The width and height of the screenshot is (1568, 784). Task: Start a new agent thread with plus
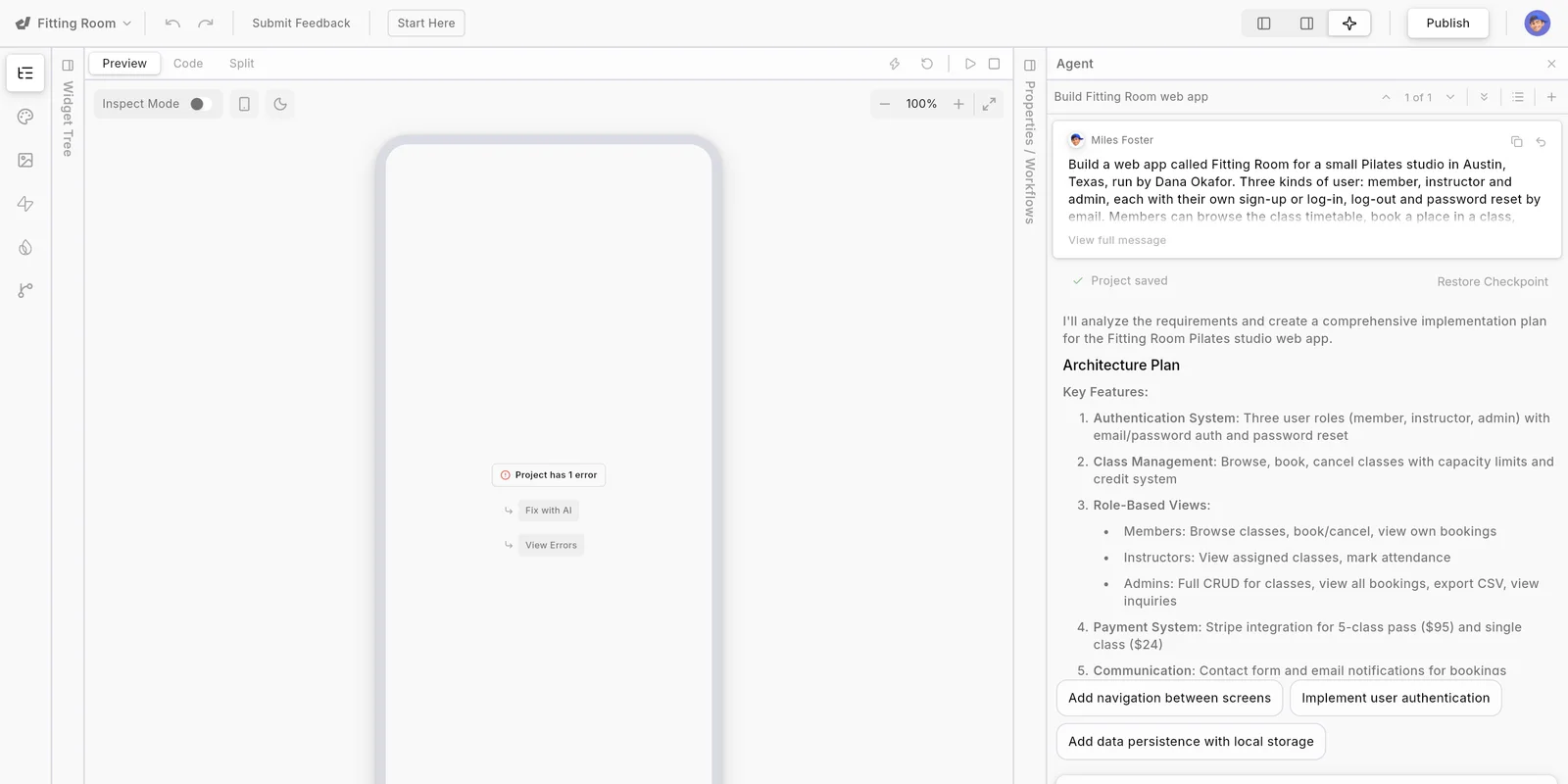click(x=1551, y=97)
